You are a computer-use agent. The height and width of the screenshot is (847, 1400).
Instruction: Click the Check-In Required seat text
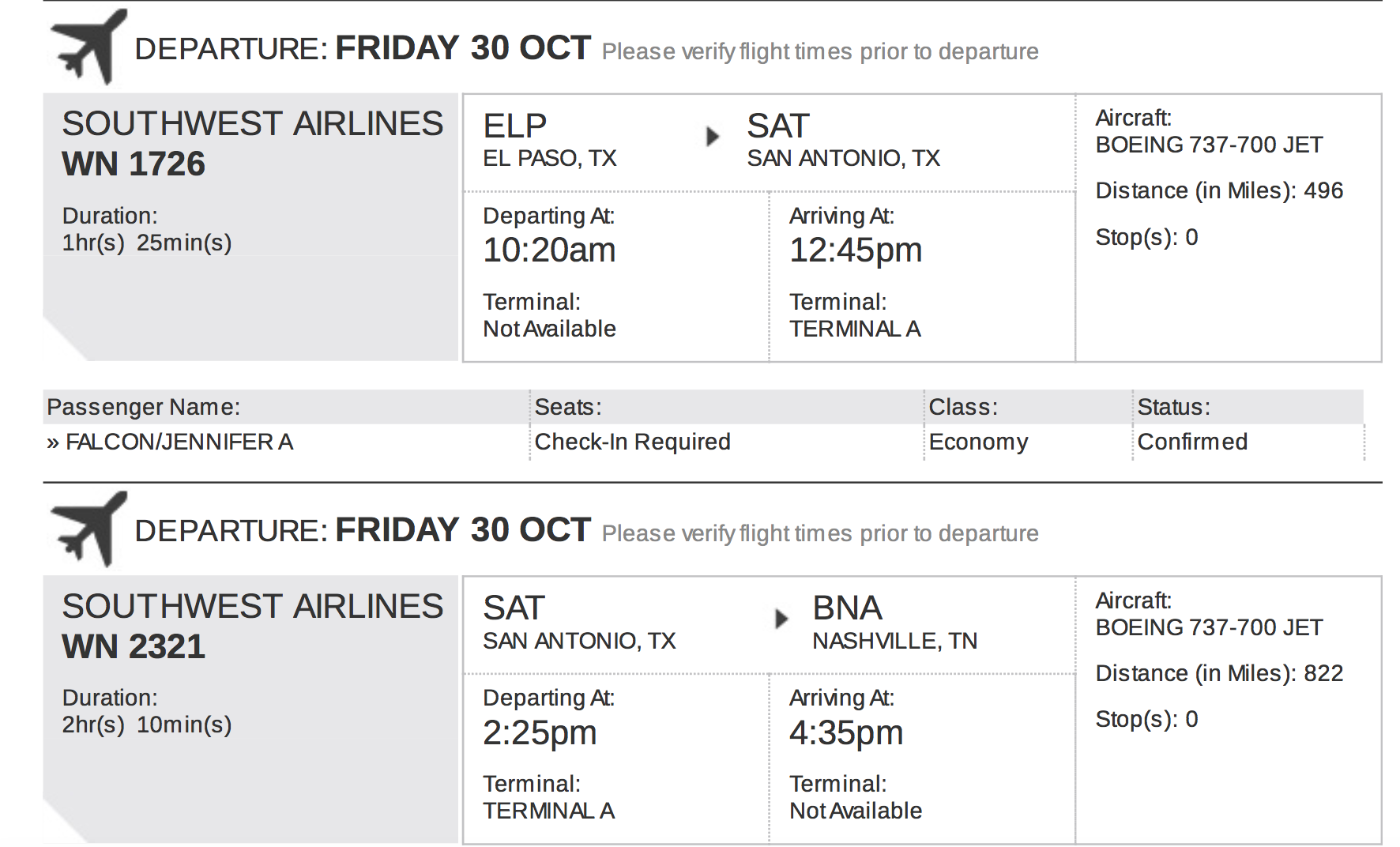click(632, 442)
